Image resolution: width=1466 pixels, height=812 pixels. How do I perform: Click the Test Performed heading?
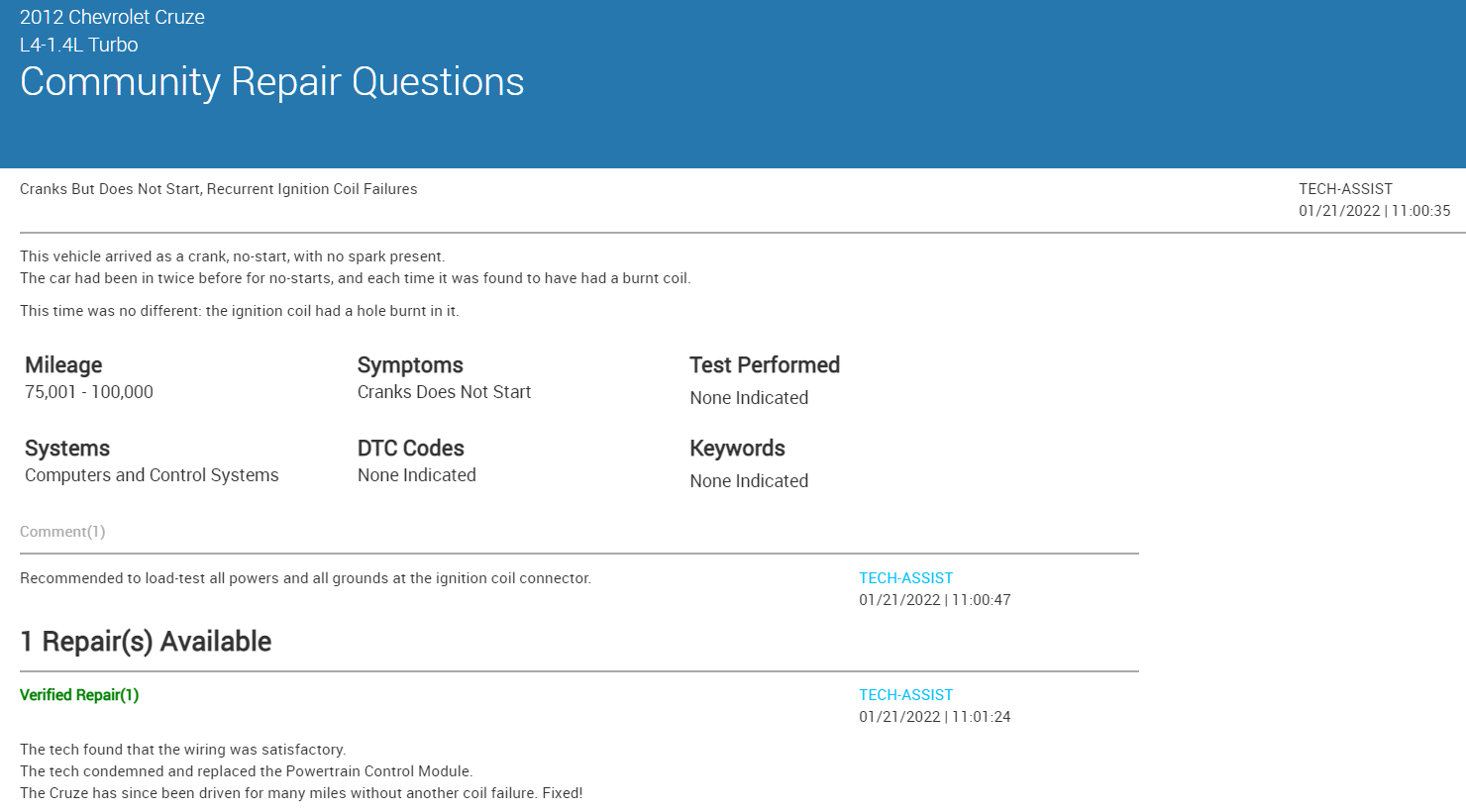764,365
